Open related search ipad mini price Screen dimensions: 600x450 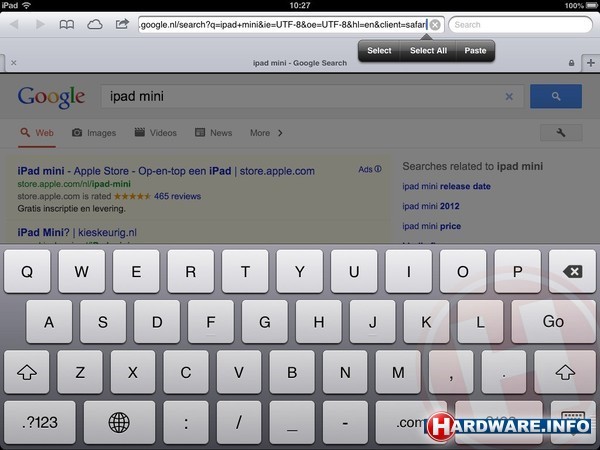pos(431,226)
